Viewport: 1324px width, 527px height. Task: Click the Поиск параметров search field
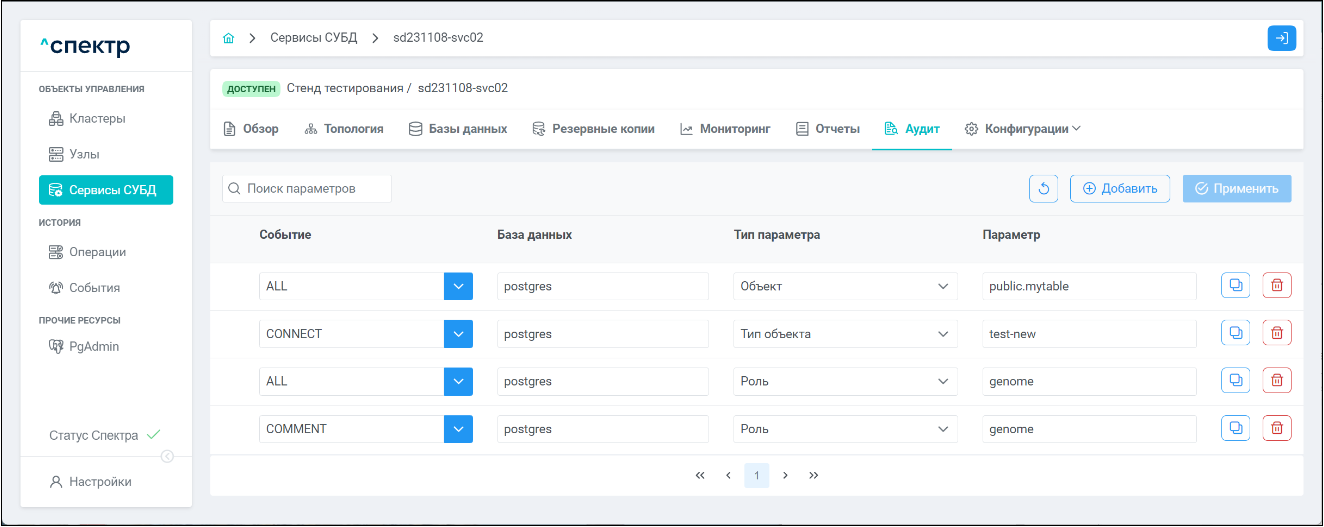pos(307,189)
